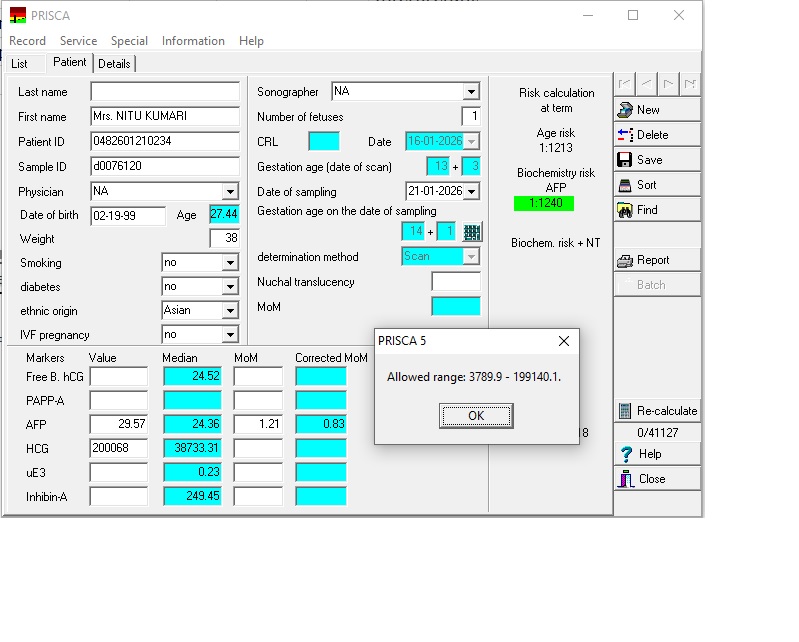Click the green AFP biochemistry risk indicator

click(x=545, y=204)
